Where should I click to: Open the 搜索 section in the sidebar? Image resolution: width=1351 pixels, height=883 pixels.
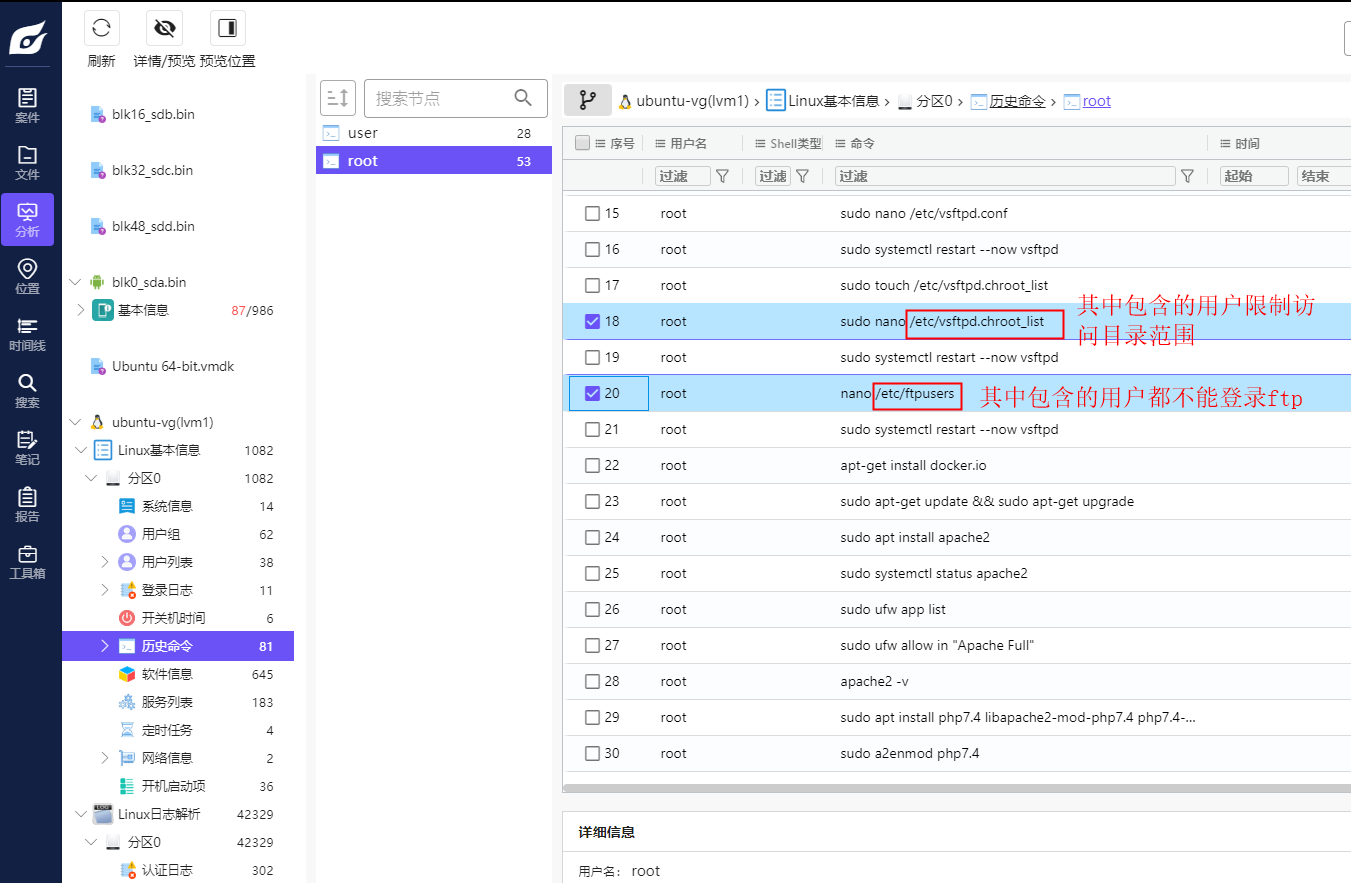pyautogui.click(x=28, y=391)
